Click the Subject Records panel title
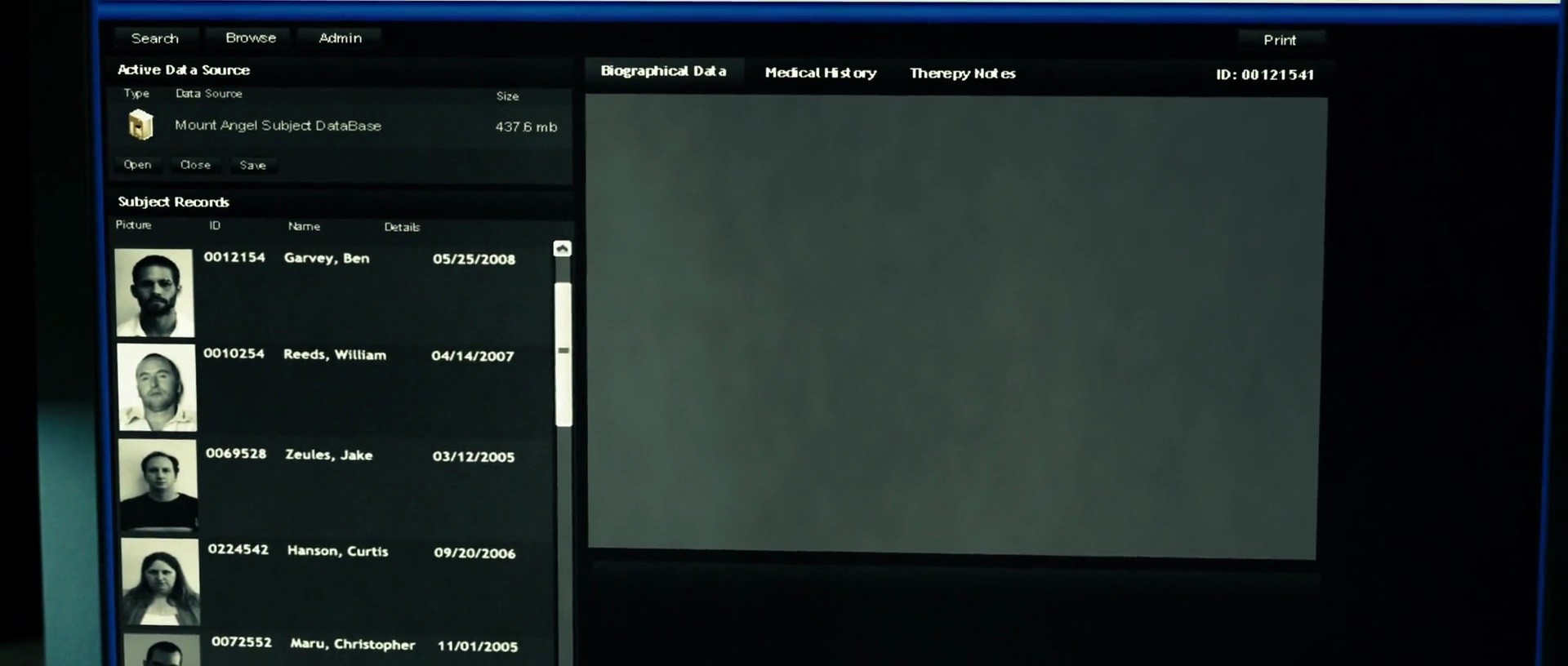Viewport: 1568px width, 666px height. [173, 202]
